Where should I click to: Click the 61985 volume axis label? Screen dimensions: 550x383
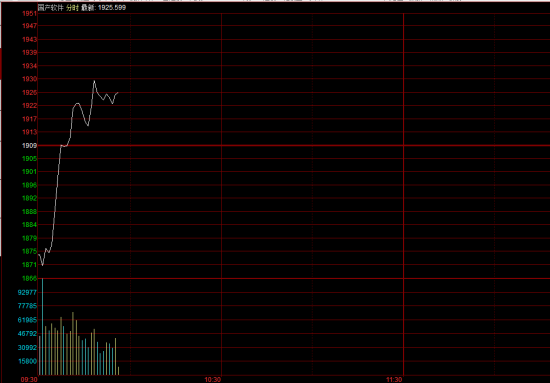click(x=27, y=320)
